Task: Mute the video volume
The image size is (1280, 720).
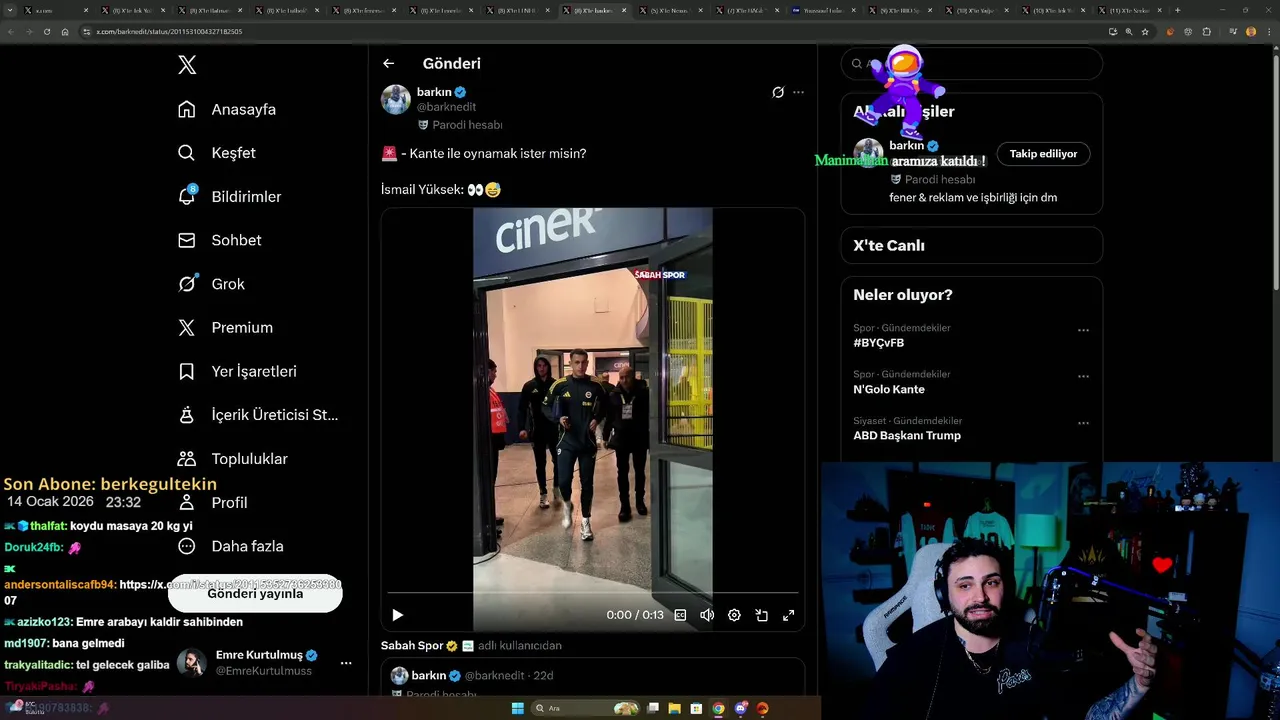Action: (x=707, y=615)
